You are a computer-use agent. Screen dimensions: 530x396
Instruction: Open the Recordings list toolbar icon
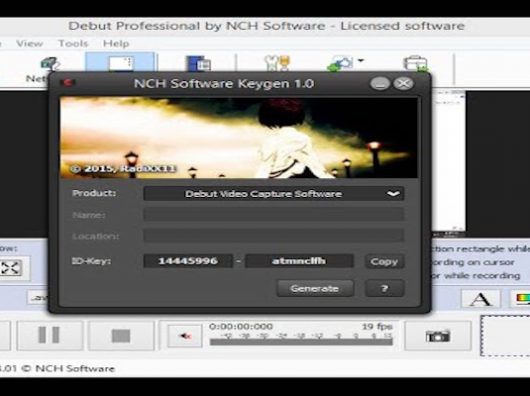[198, 64]
